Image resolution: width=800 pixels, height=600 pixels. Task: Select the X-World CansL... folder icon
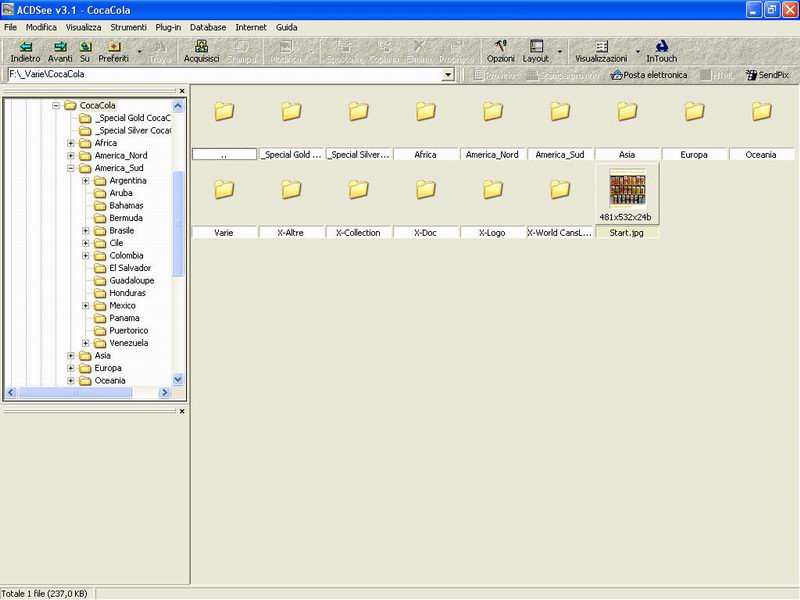(x=560, y=189)
